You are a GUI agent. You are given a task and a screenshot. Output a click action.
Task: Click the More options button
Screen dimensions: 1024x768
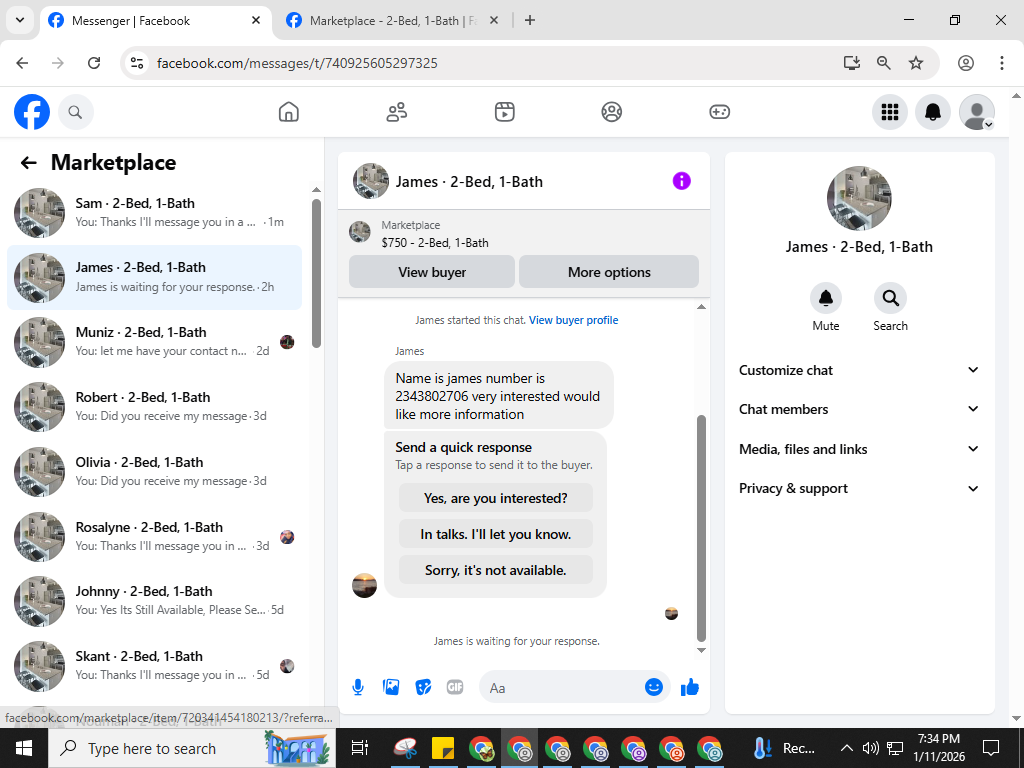coord(609,272)
